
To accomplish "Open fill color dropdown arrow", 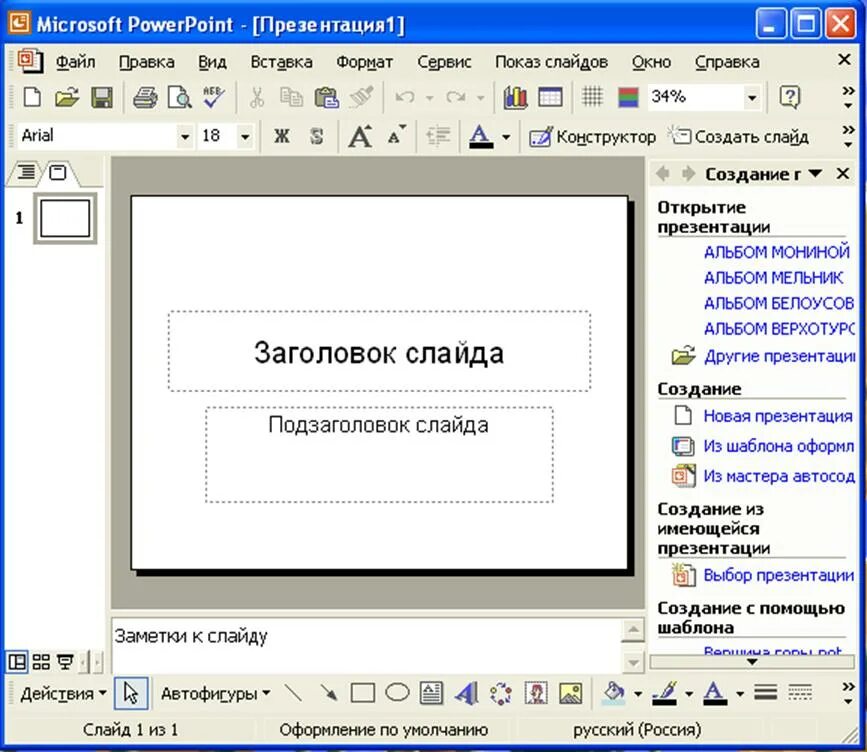I will click(x=638, y=693).
